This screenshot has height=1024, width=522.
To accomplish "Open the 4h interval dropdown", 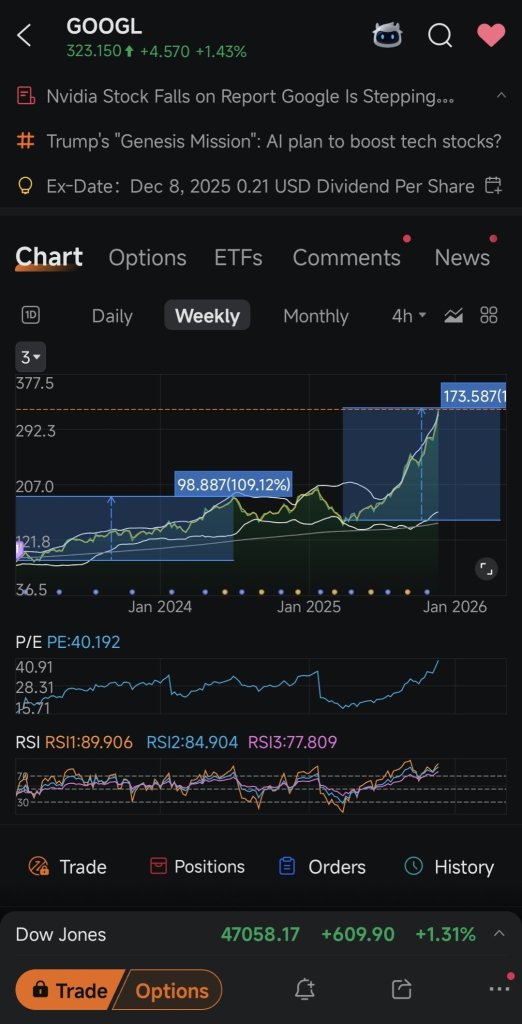I will [x=408, y=316].
